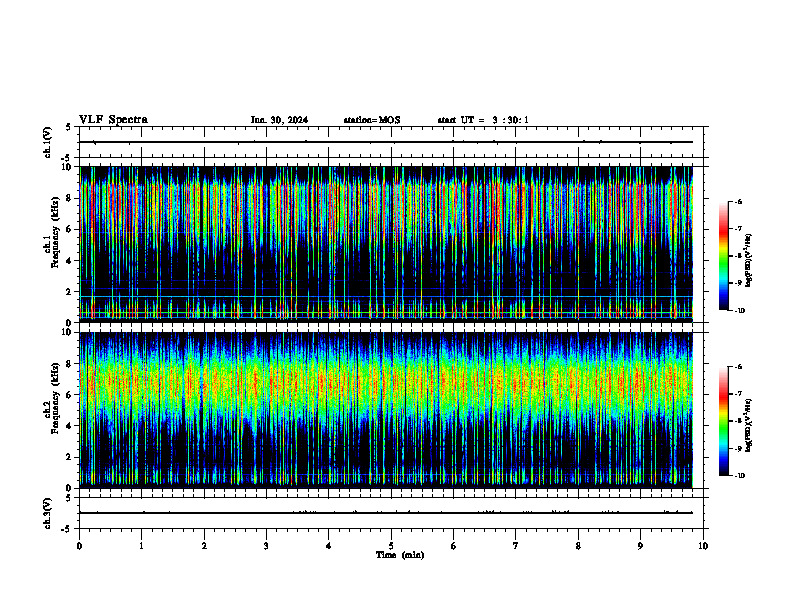The height and width of the screenshot is (612, 792).
Task: Click time axis tick label "9"
Action: coord(640,546)
